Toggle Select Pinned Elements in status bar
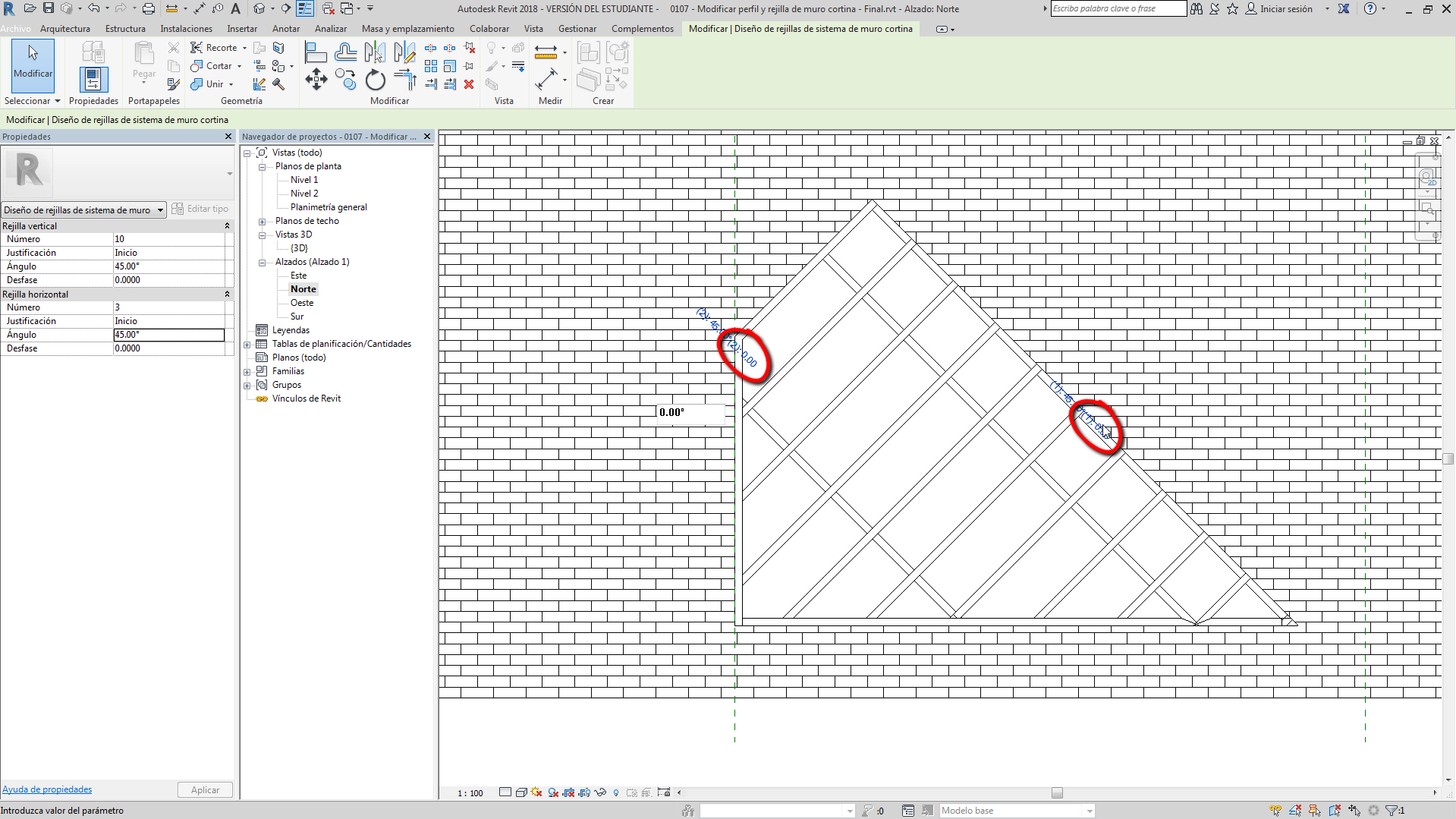Viewport: 1456px width, 819px height. pos(1315,811)
